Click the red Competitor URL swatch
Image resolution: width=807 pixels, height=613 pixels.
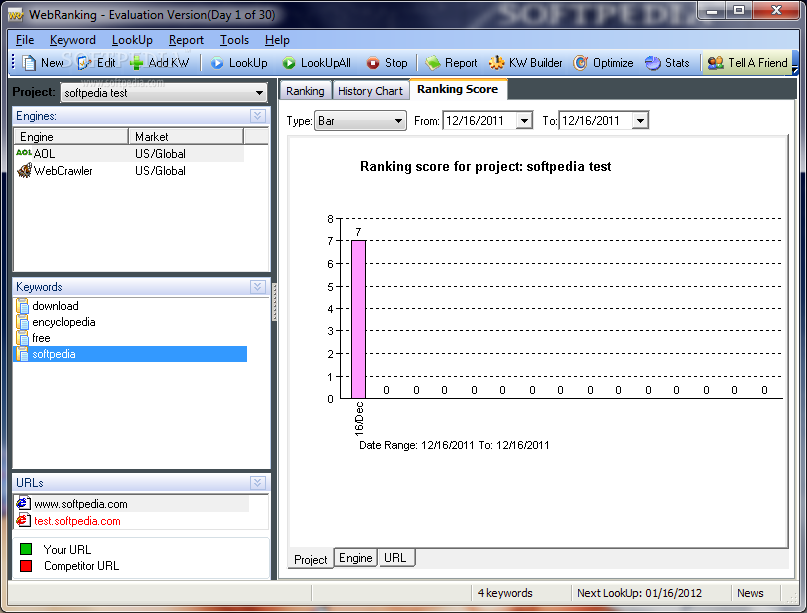(26, 566)
